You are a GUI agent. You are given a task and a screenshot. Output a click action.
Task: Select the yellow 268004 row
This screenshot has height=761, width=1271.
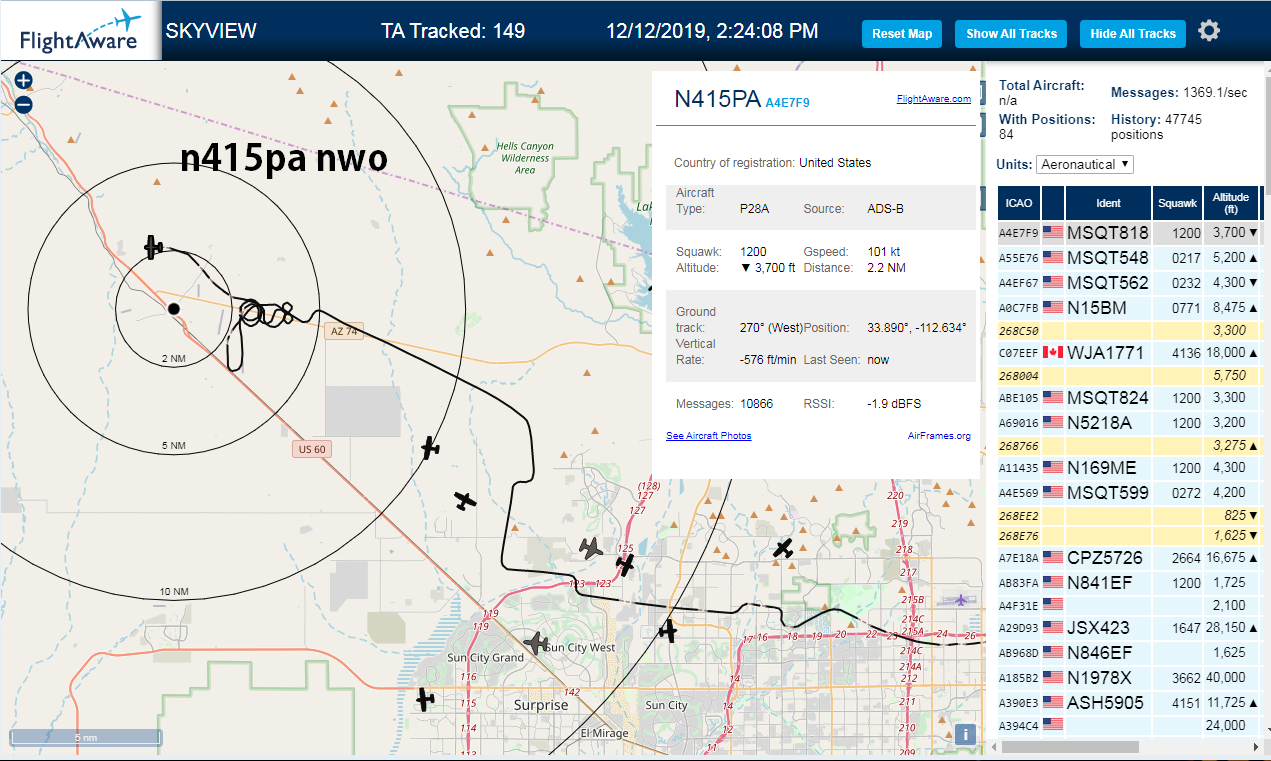tap(1129, 375)
